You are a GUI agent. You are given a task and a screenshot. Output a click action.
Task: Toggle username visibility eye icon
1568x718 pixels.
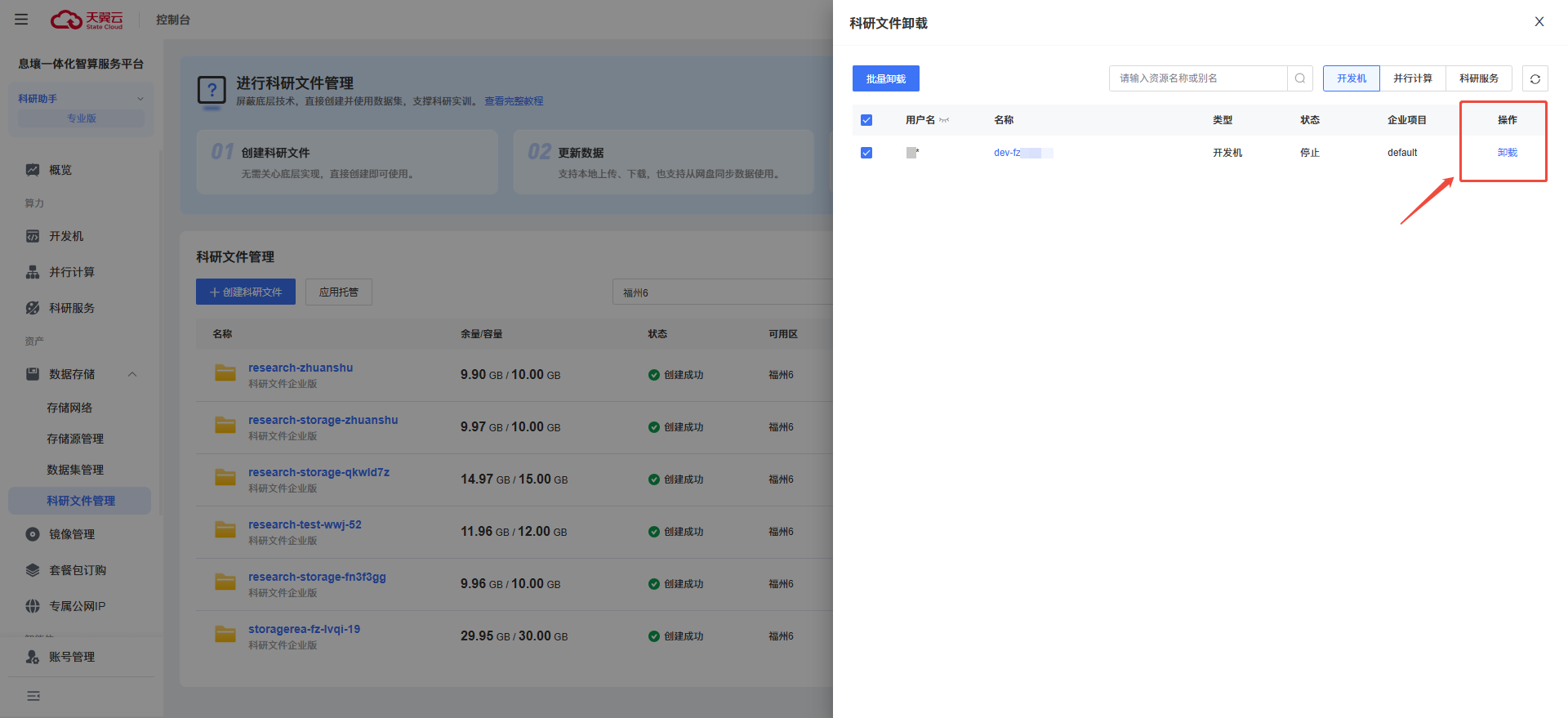click(944, 120)
